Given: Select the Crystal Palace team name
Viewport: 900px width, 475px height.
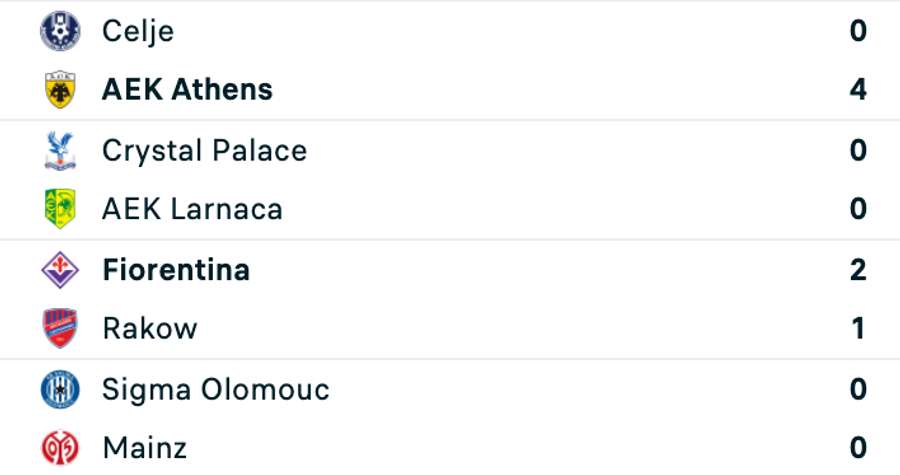Looking at the screenshot, I should [204, 150].
